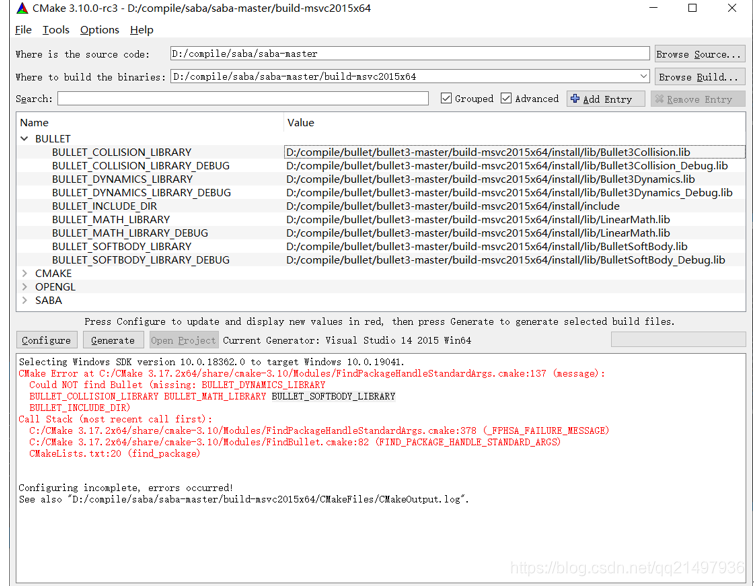754x586 pixels.
Task: Select the BULLET_MATH_LIBRARY_DEBUG entry
Action: click(130, 233)
